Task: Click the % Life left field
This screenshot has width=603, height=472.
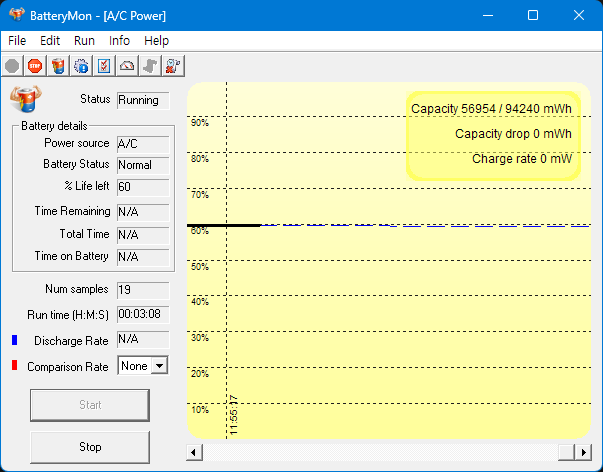Action: (143, 187)
